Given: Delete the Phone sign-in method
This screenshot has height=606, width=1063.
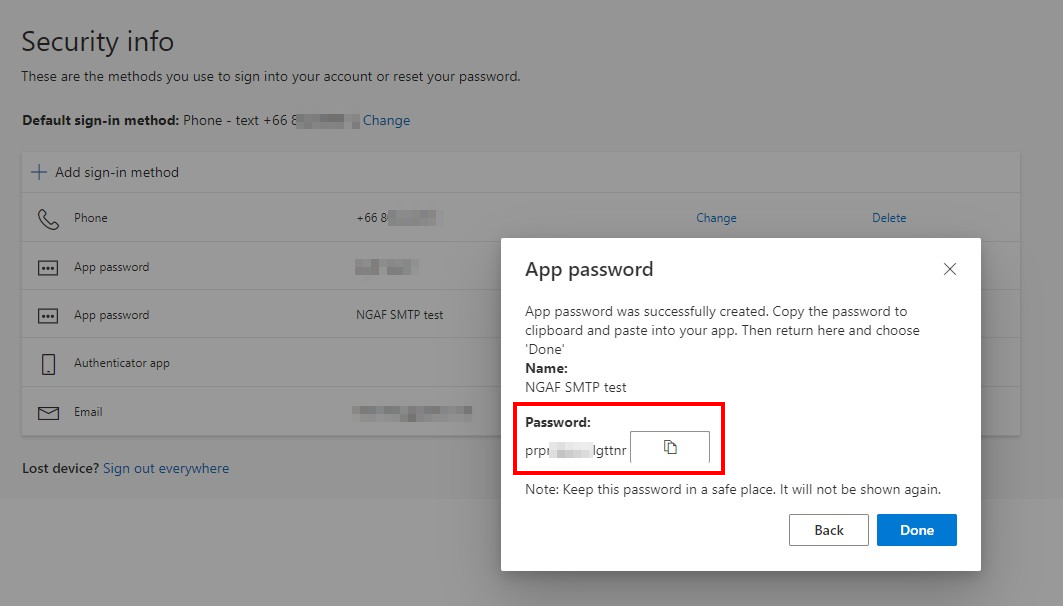Looking at the screenshot, I should pos(889,218).
